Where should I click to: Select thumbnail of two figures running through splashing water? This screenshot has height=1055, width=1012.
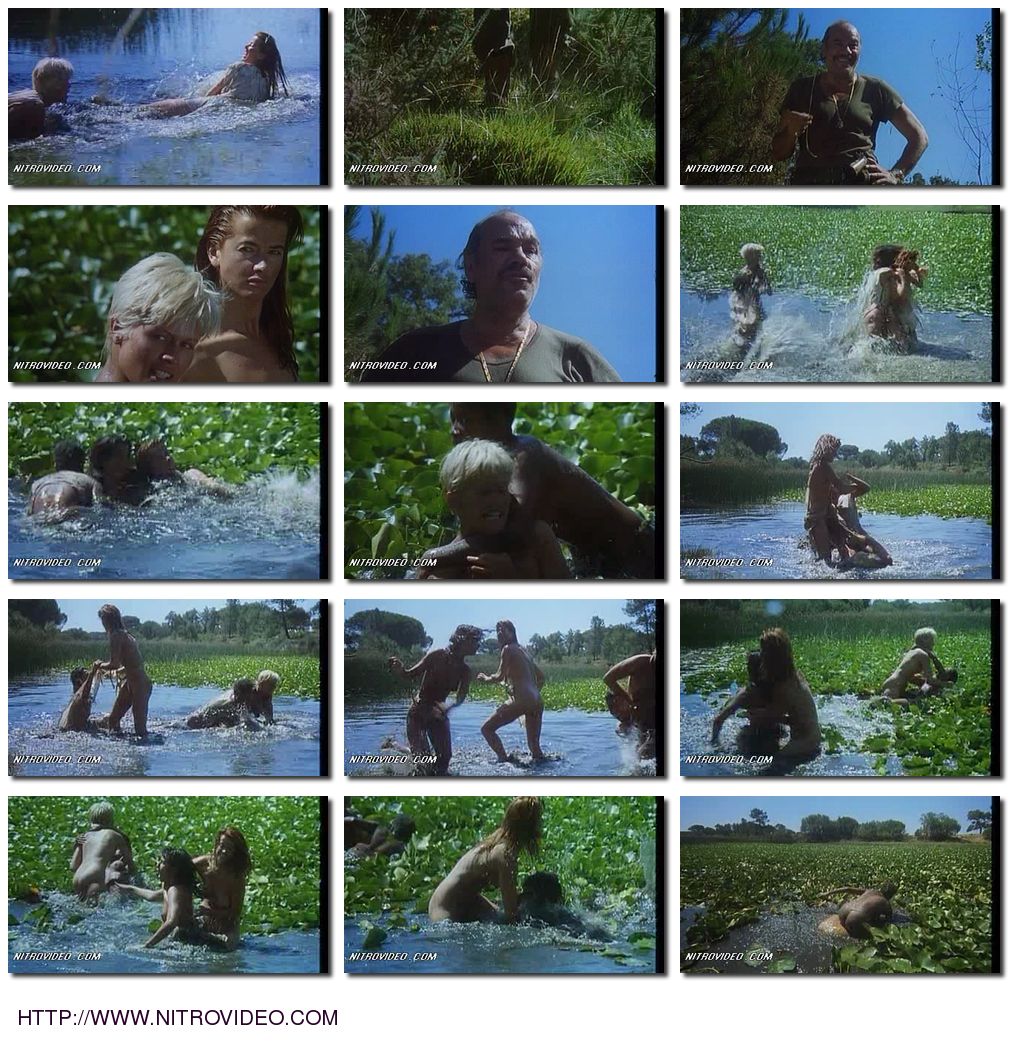[836, 294]
